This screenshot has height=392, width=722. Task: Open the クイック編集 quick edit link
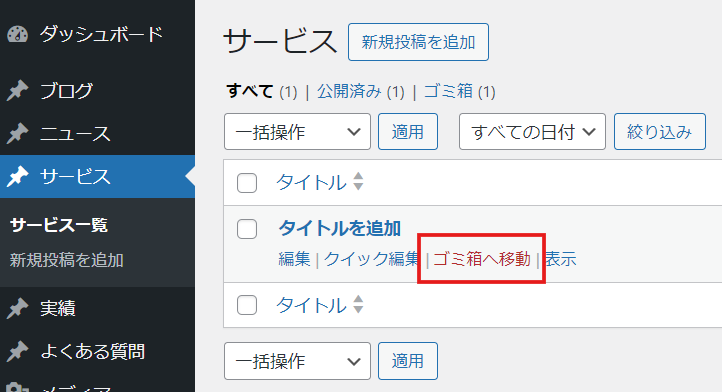[372, 259]
